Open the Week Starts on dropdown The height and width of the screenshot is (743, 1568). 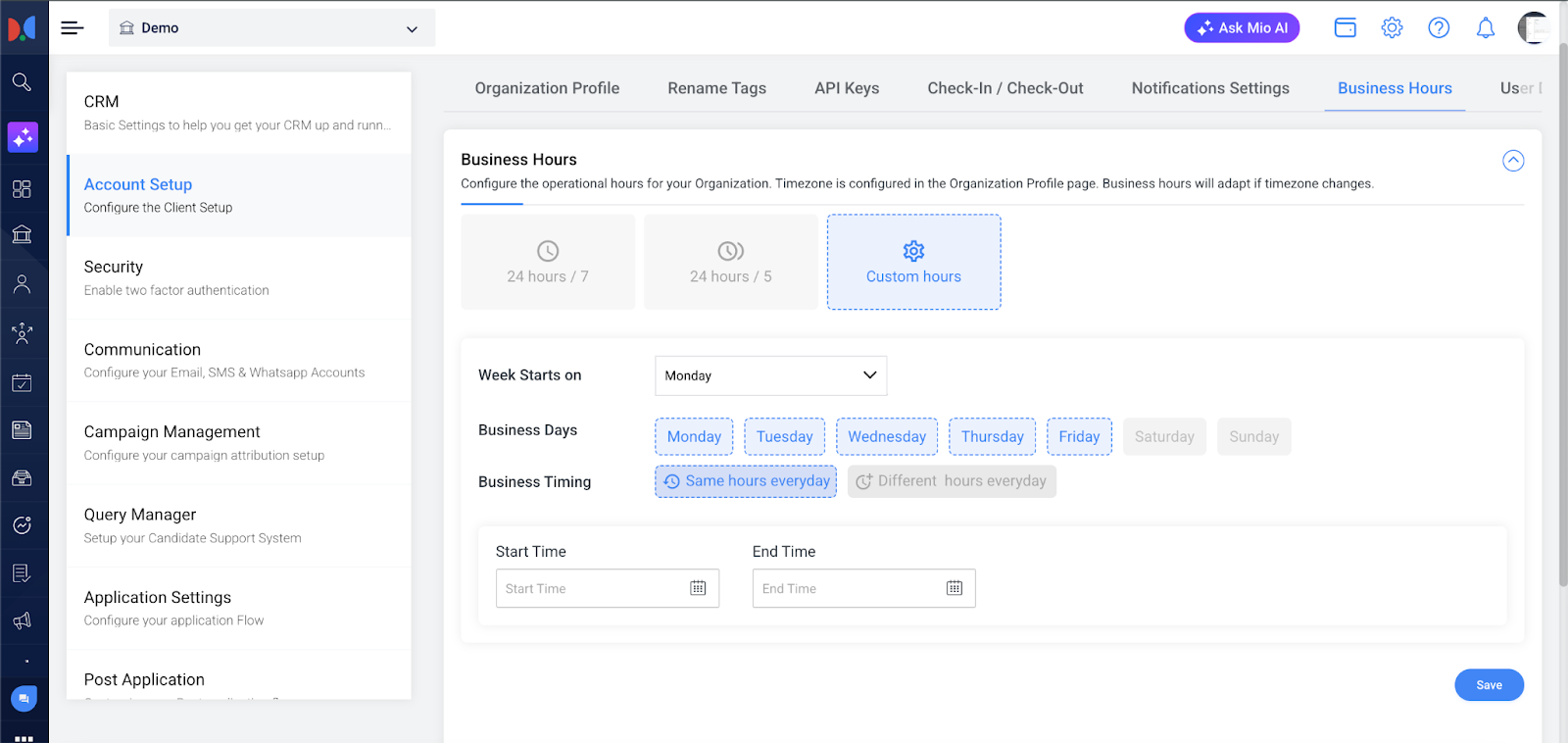[770, 375]
